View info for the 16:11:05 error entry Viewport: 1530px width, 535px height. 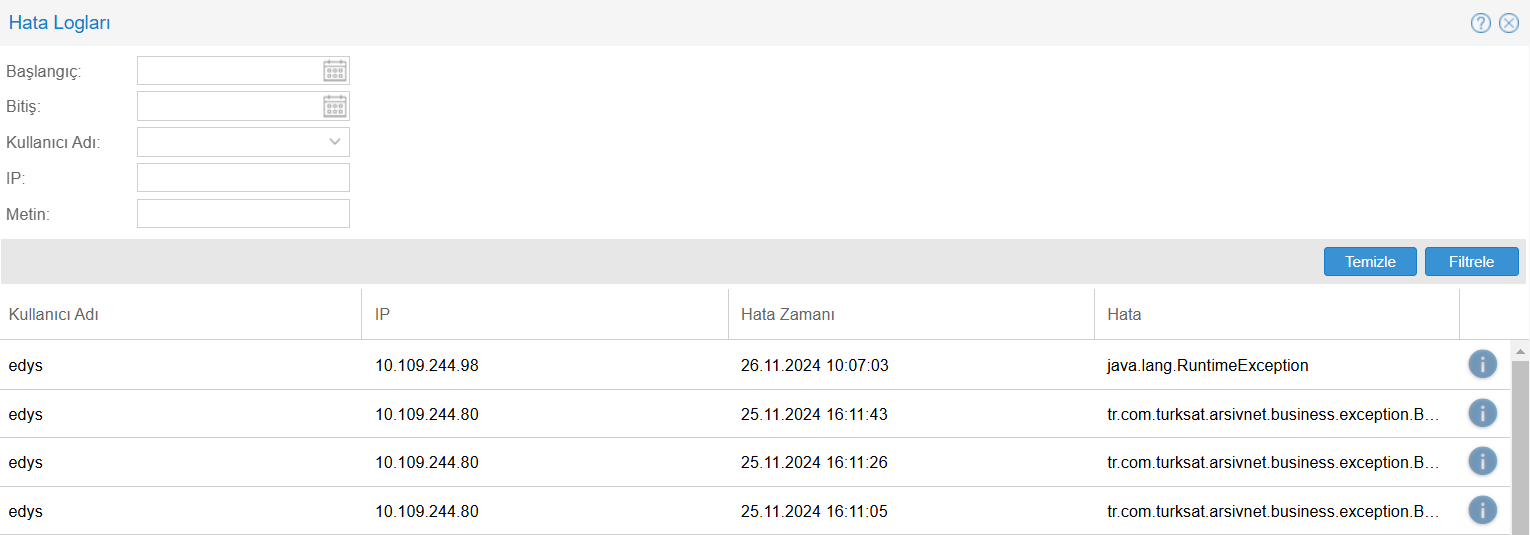pos(1482,510)
